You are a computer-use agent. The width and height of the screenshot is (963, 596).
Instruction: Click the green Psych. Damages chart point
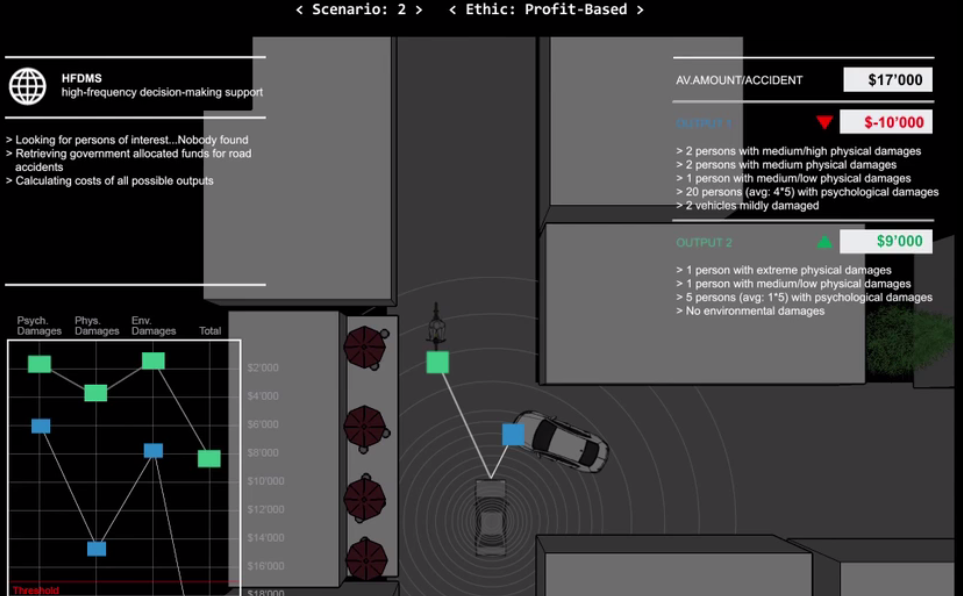click(39, 364)
